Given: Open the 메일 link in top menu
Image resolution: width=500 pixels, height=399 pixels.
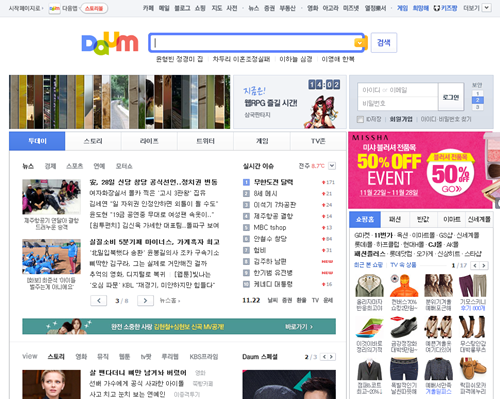Looking at the screenshot, I should (164, 8).
